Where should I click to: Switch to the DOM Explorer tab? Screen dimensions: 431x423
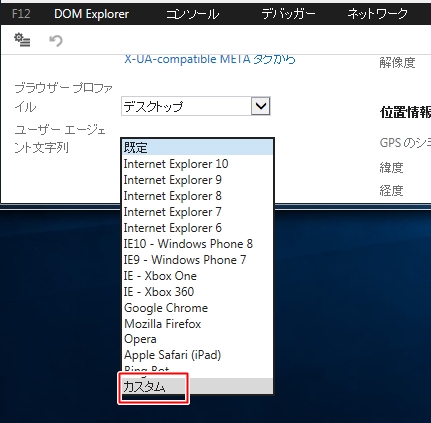(x=91, y=14)
